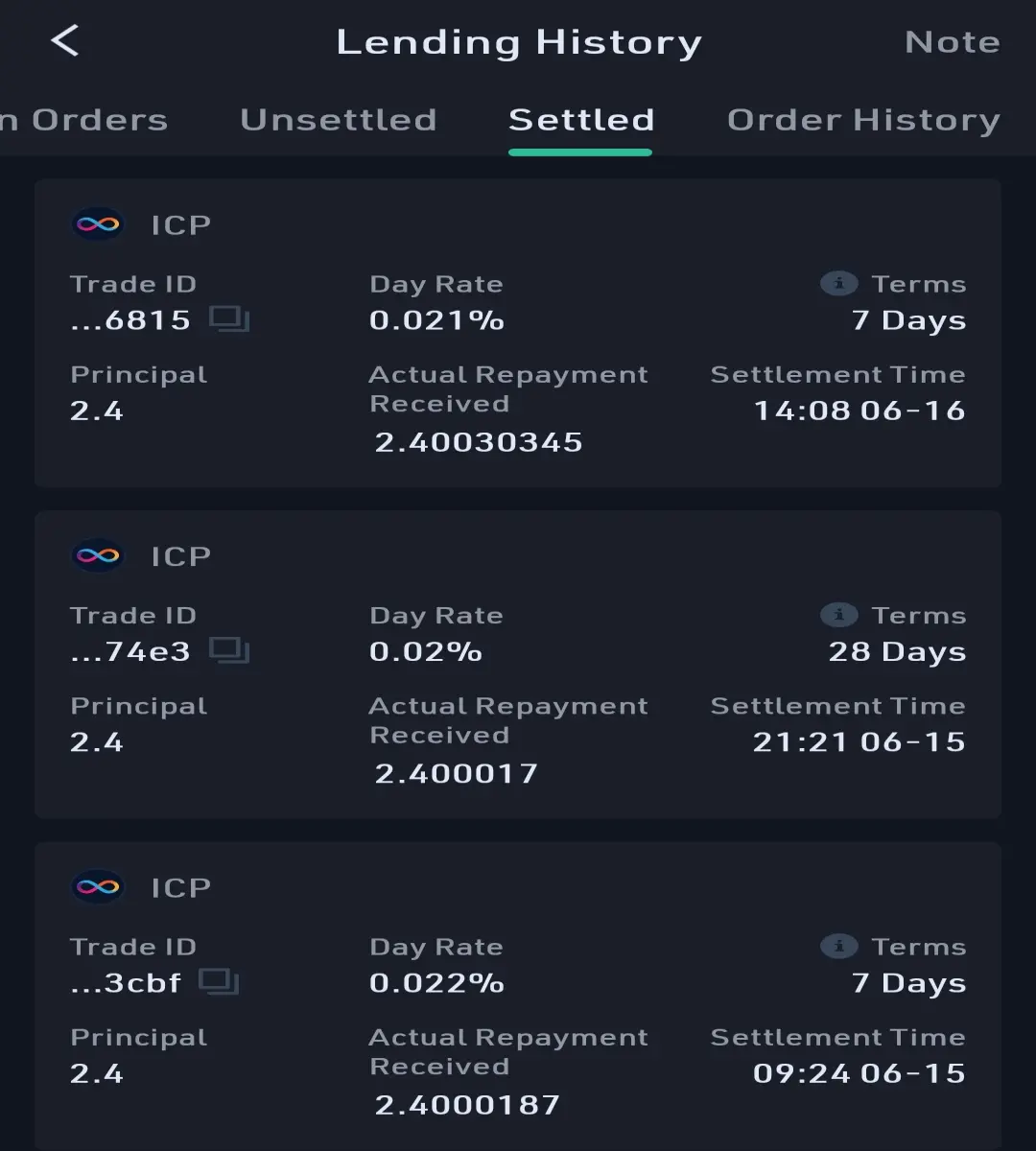1036x1151 pixels.
Task: Tap the repayment amount 2.40030345
Action: coord(479,442)
